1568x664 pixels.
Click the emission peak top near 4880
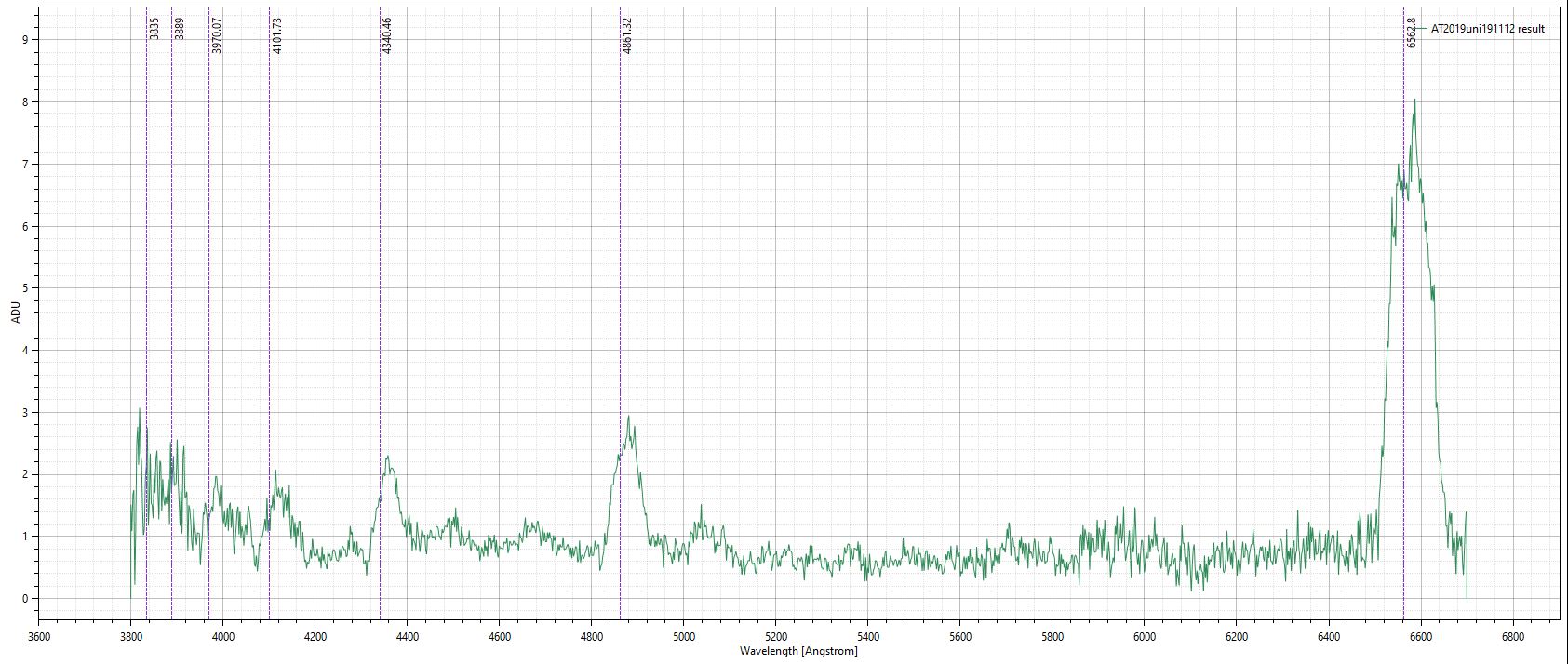[x=630, y=417]
